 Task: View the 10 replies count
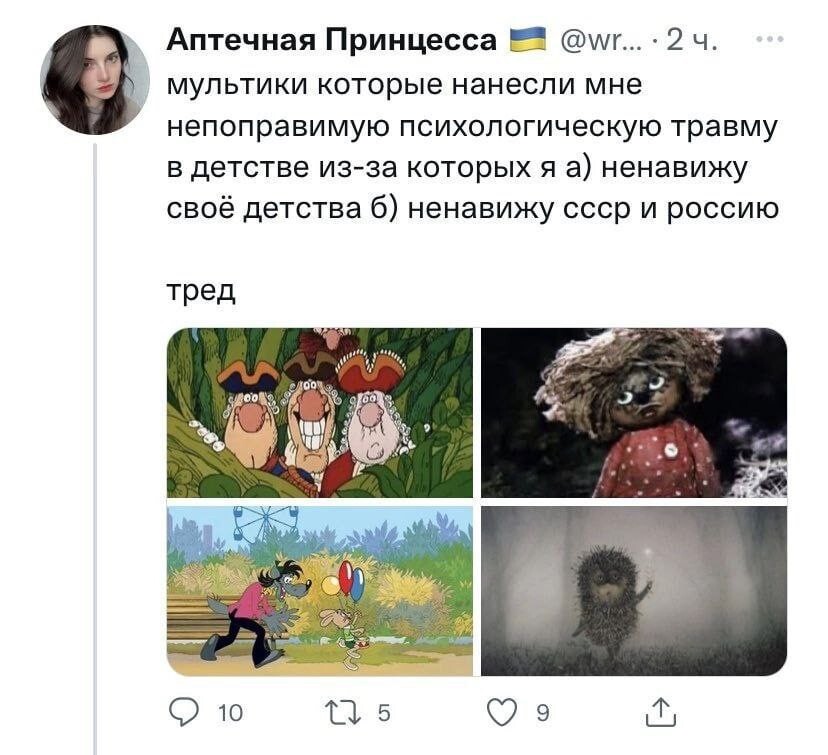[230, 713]
